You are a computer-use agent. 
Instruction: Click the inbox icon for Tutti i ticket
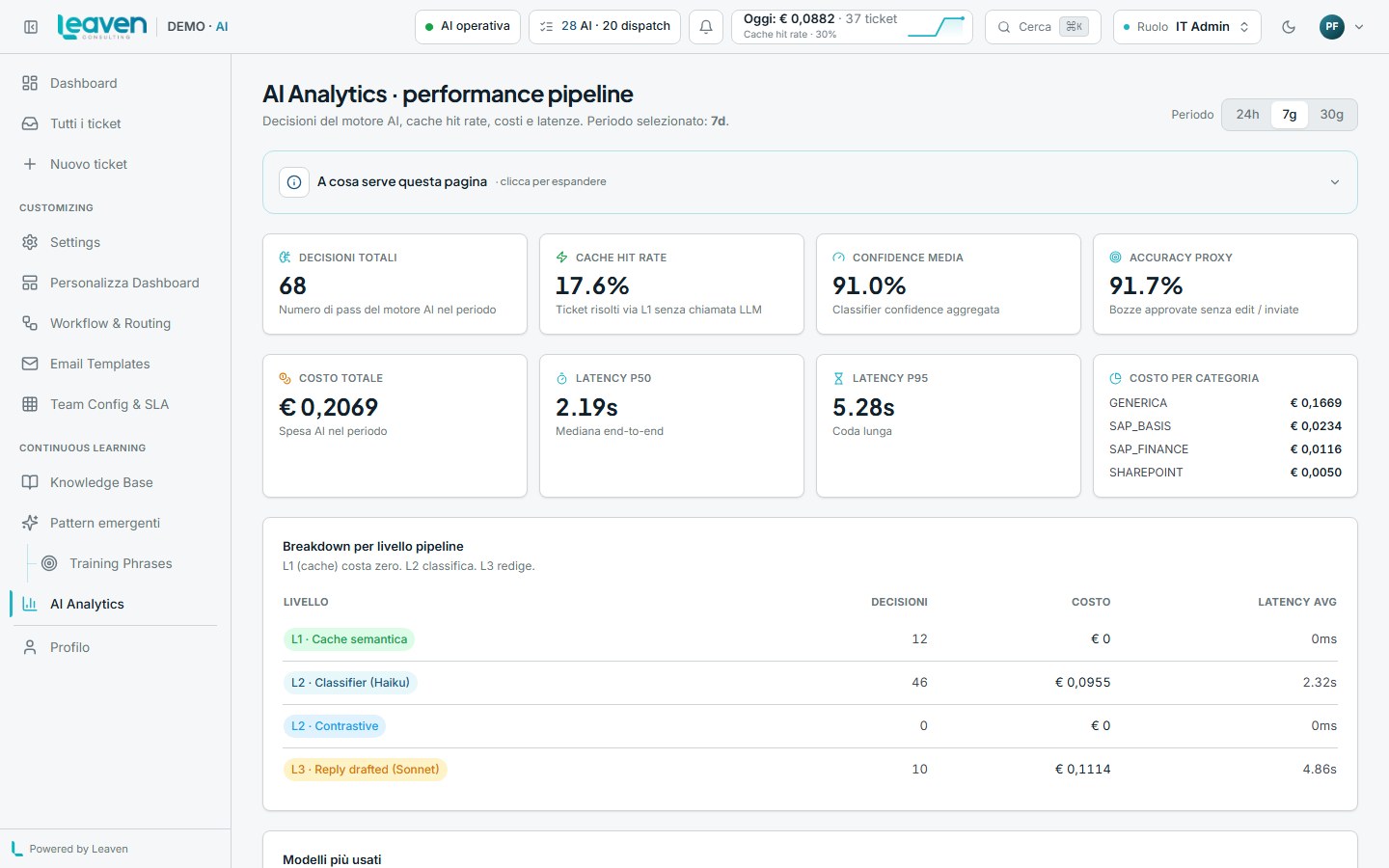30,123
